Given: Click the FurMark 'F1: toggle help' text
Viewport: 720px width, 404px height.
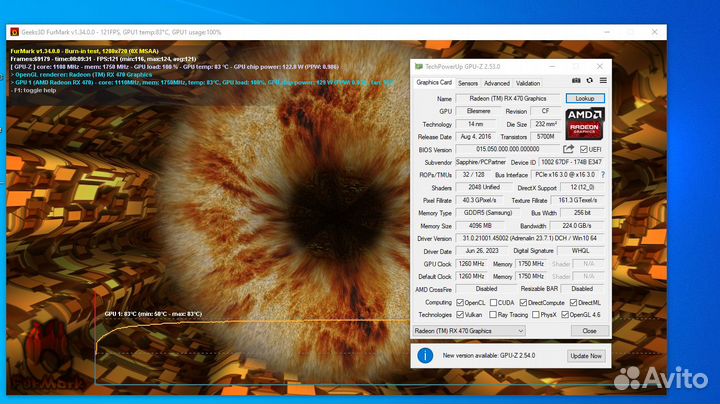Looking at the screenshot, I should pyautogui.click(x=33, y=90).
